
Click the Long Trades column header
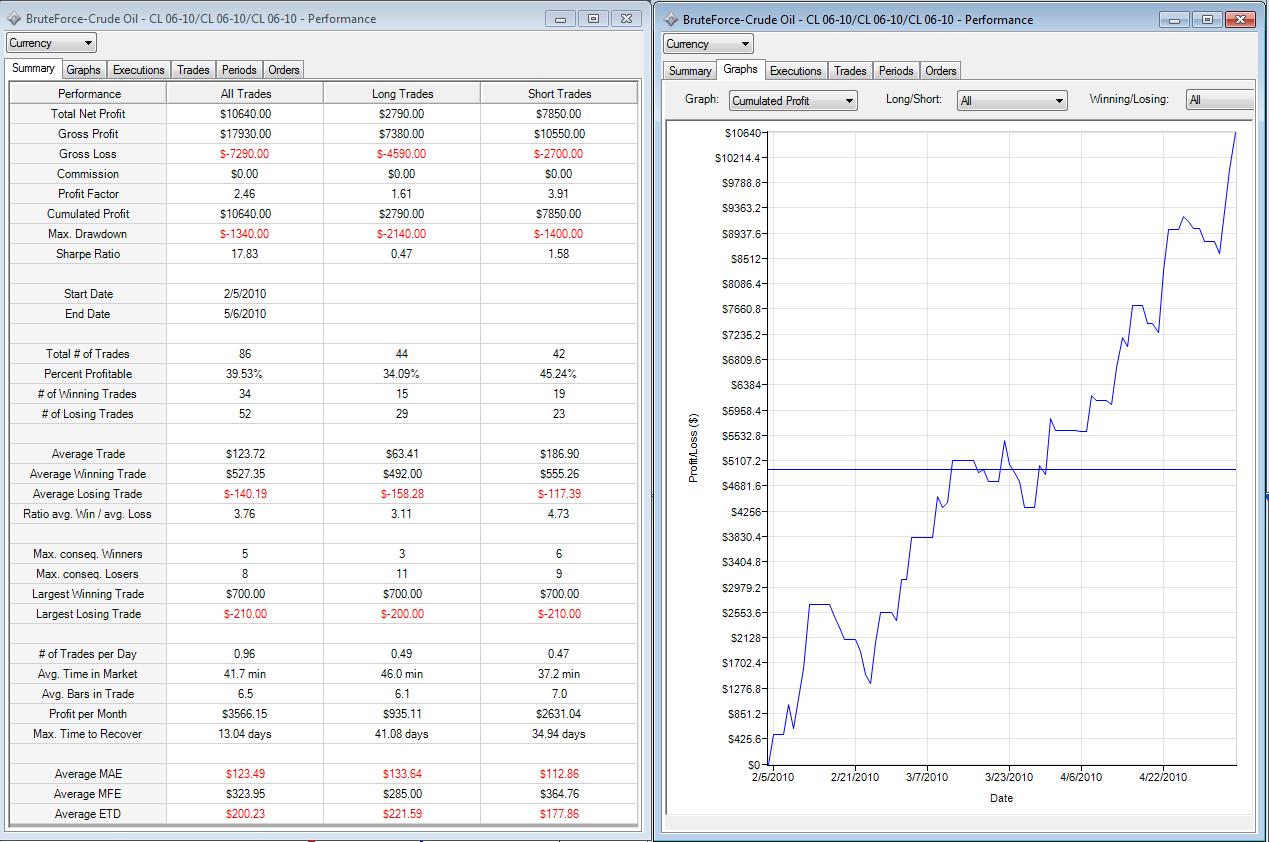pyautogui.click(x=402, y=93)
